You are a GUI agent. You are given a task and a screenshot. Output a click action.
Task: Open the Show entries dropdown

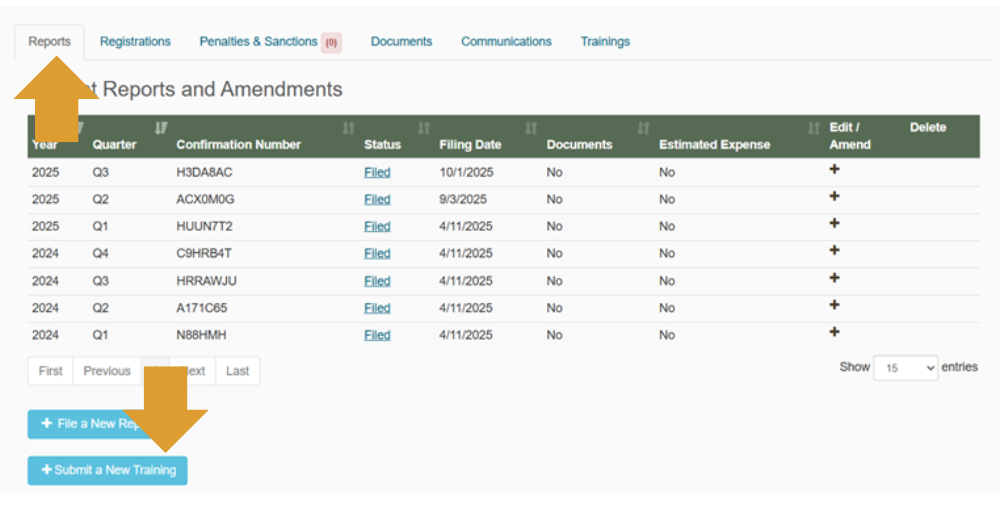[x=905, y=368]
